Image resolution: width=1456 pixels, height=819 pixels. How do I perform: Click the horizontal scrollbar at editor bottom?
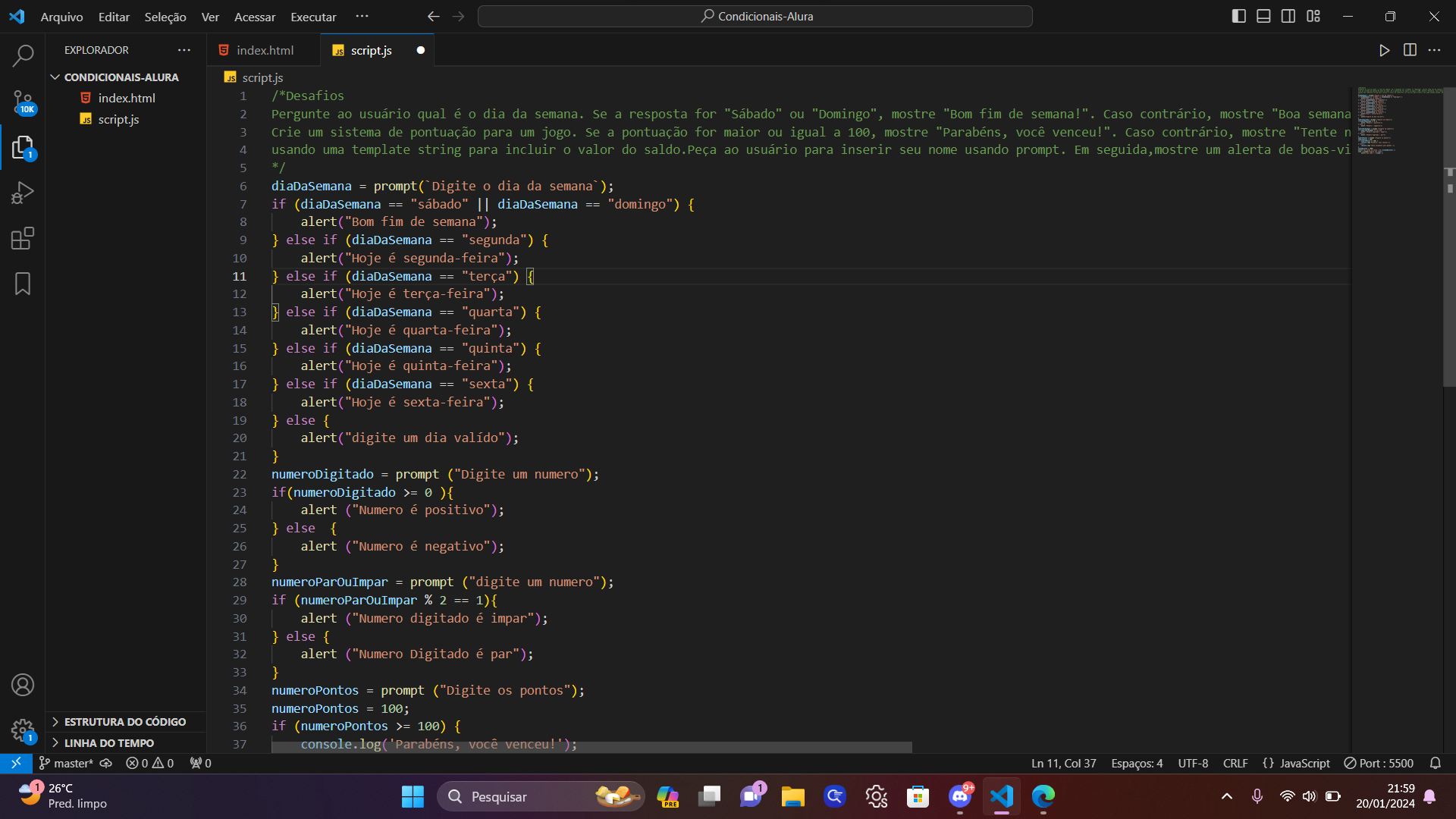591,747
